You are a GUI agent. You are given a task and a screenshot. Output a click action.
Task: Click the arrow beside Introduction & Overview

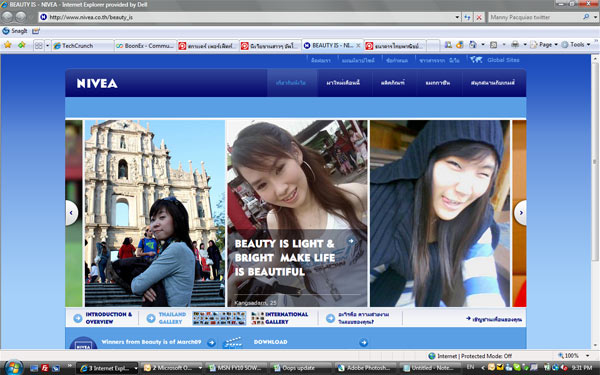78,318
